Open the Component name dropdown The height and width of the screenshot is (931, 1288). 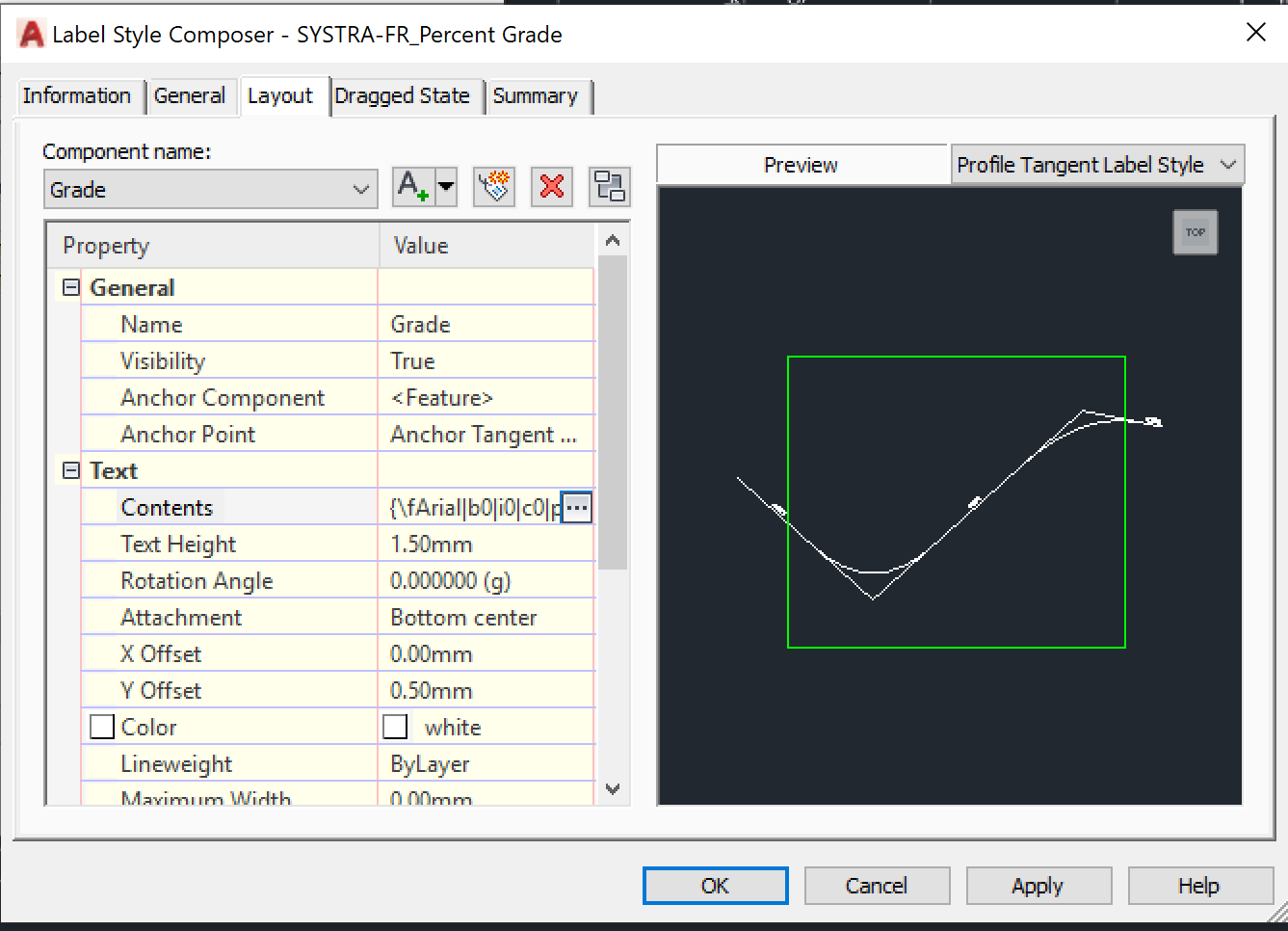point(360,189)
